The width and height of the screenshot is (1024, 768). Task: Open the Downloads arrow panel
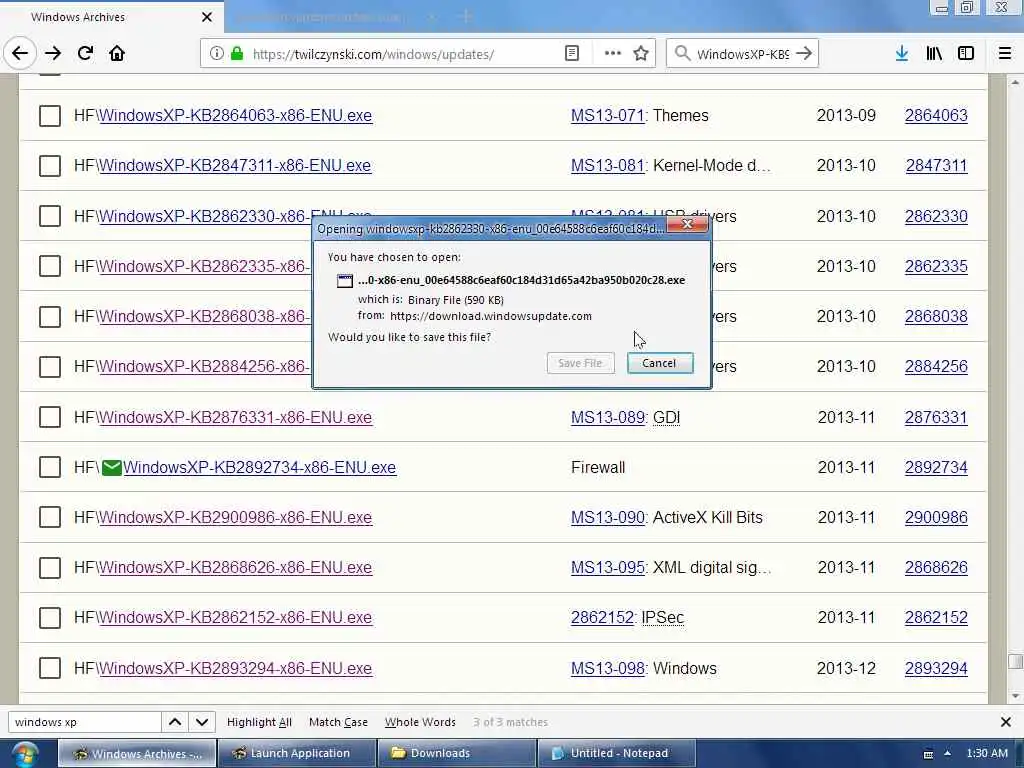coord(902,54)
